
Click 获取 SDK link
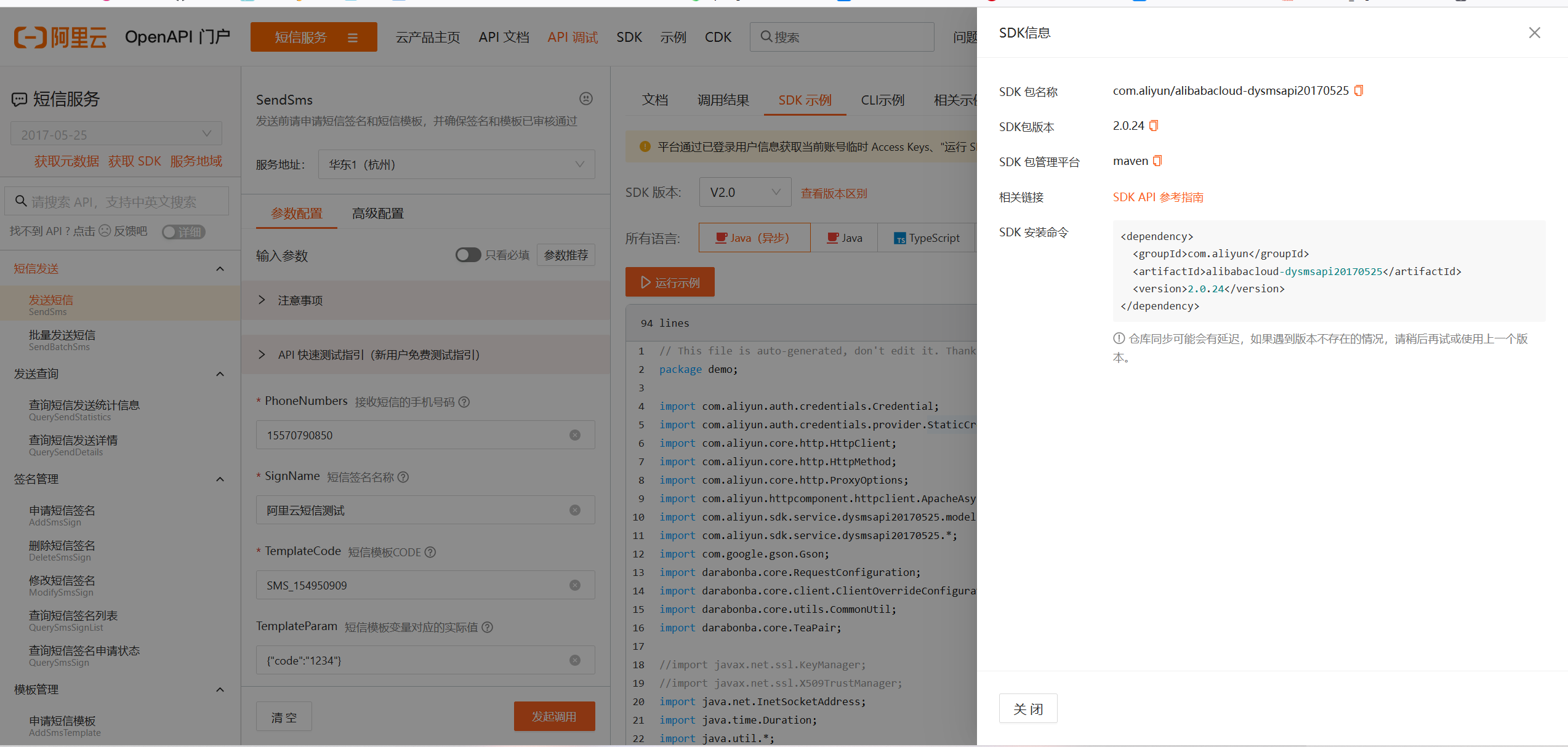134,161
